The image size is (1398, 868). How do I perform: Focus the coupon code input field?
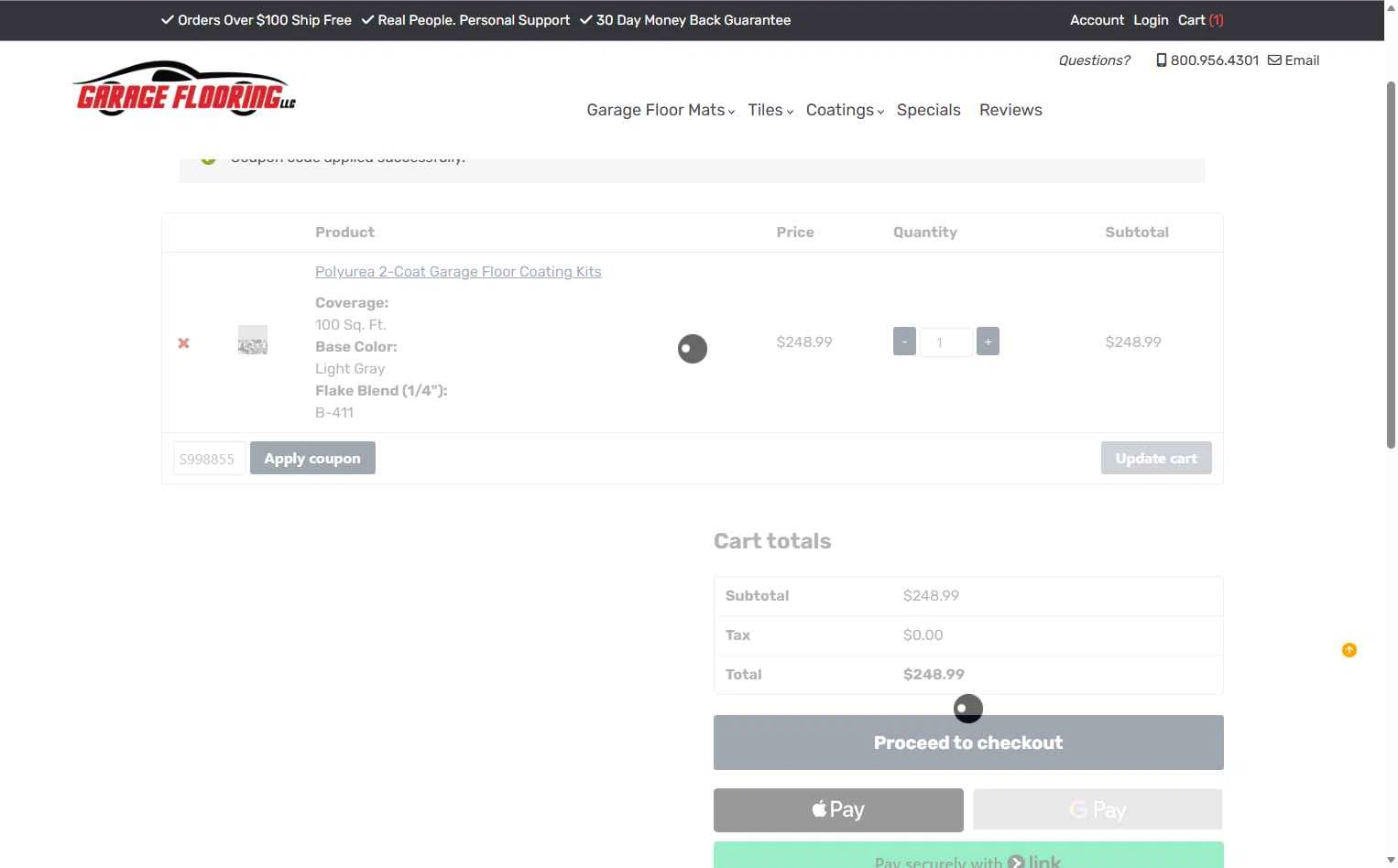(210, 459)
